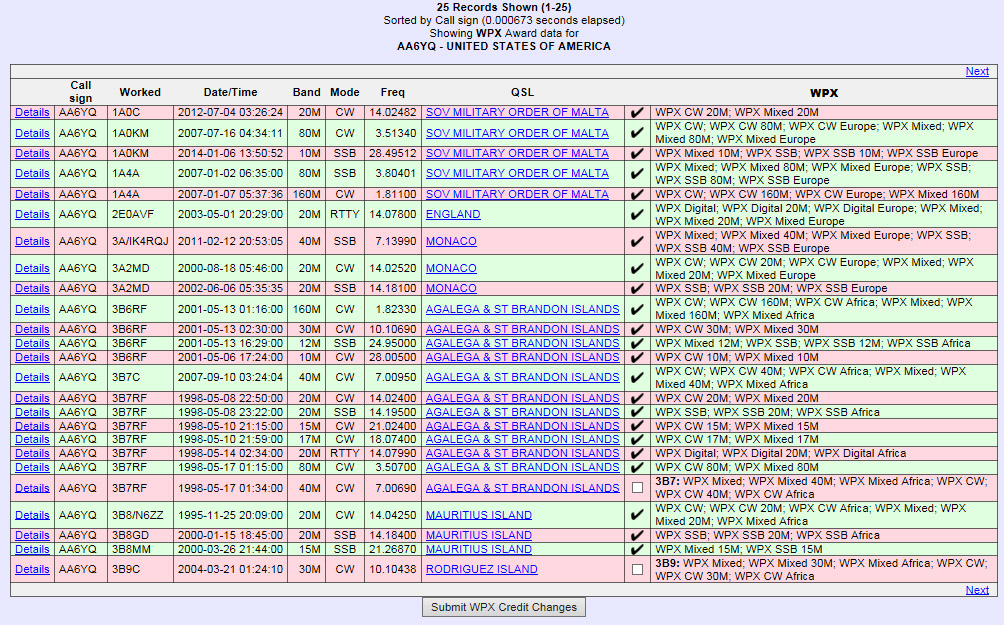Open Details for the 1A0C contact
The width and height of the screenshot is (1004, 625).
tap(32, 113)
